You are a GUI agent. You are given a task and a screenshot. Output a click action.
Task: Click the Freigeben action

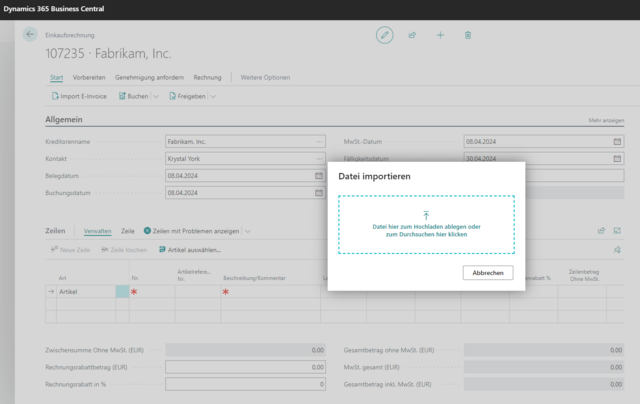pos(187,96)
